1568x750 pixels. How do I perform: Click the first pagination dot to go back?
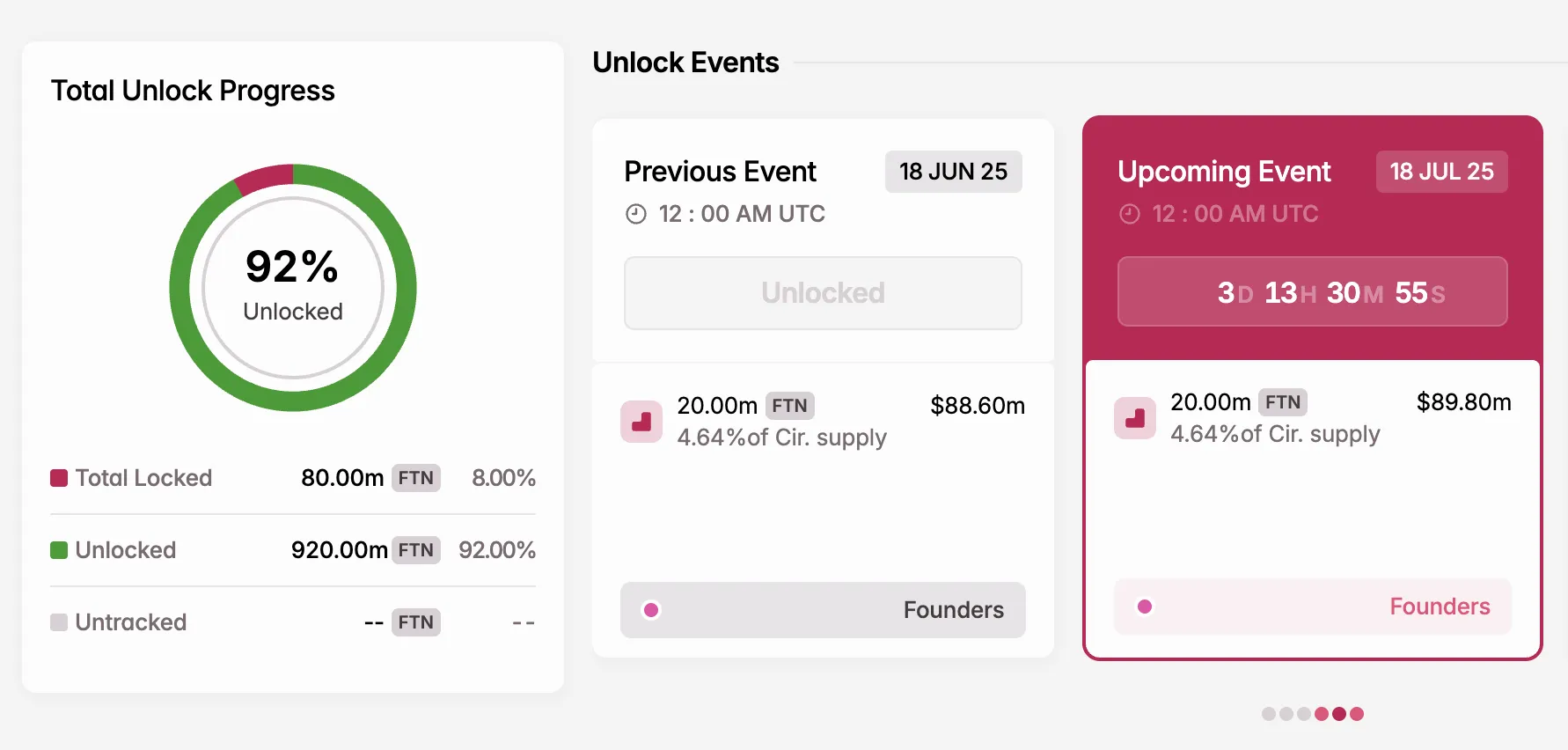pos(1269,714)
